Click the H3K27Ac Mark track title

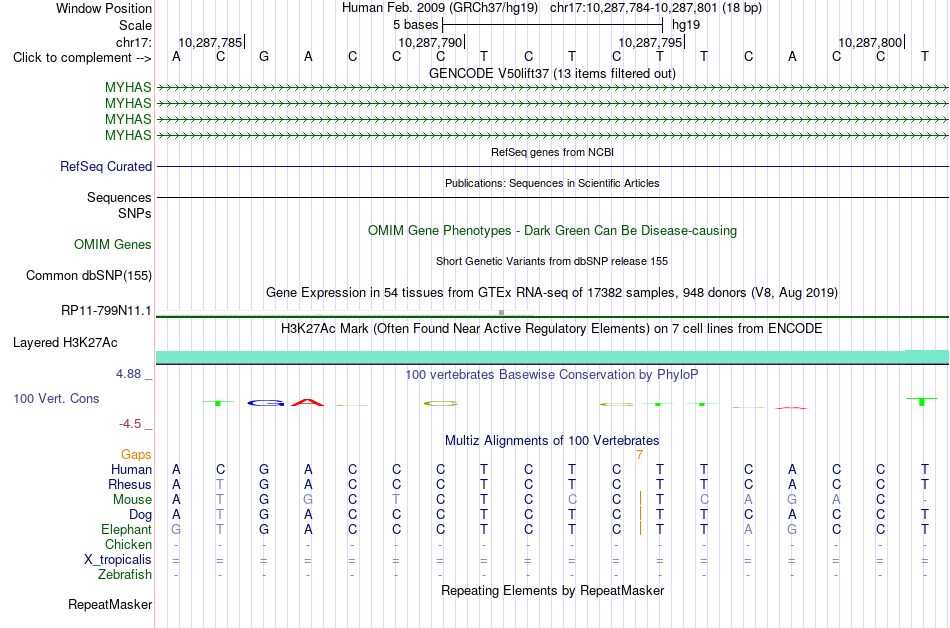(x=552, y=329)
